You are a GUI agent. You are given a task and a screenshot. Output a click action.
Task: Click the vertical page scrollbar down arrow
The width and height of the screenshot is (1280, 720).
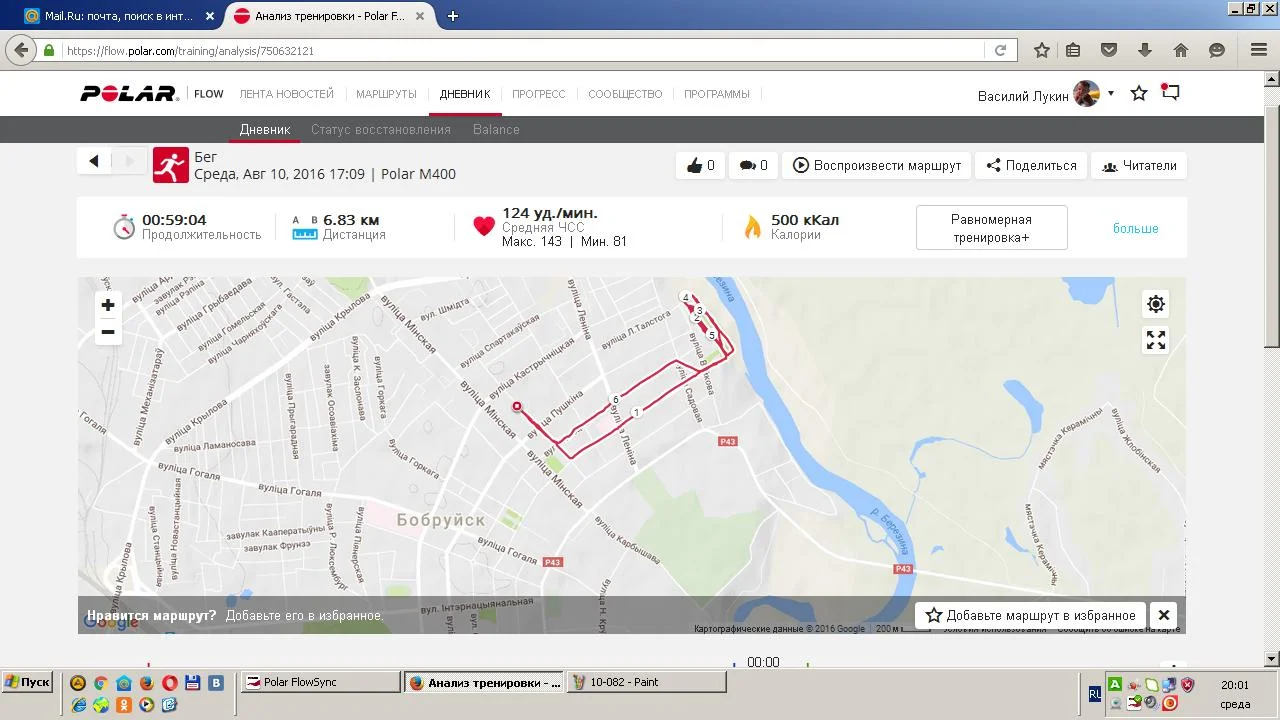click(1272, 659)
